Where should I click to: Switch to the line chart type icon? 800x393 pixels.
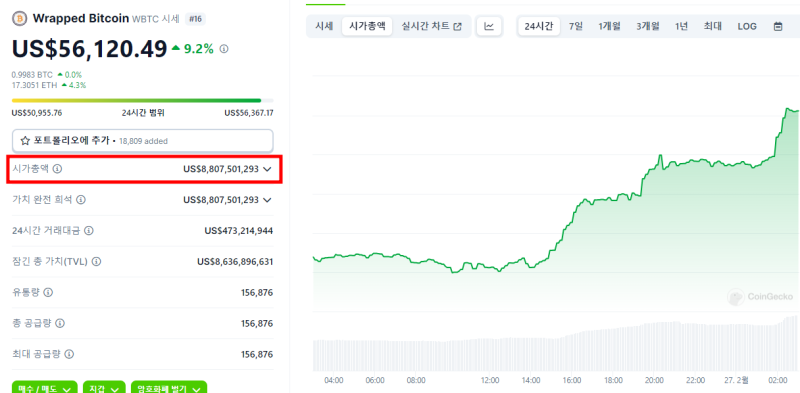(489, 27)
